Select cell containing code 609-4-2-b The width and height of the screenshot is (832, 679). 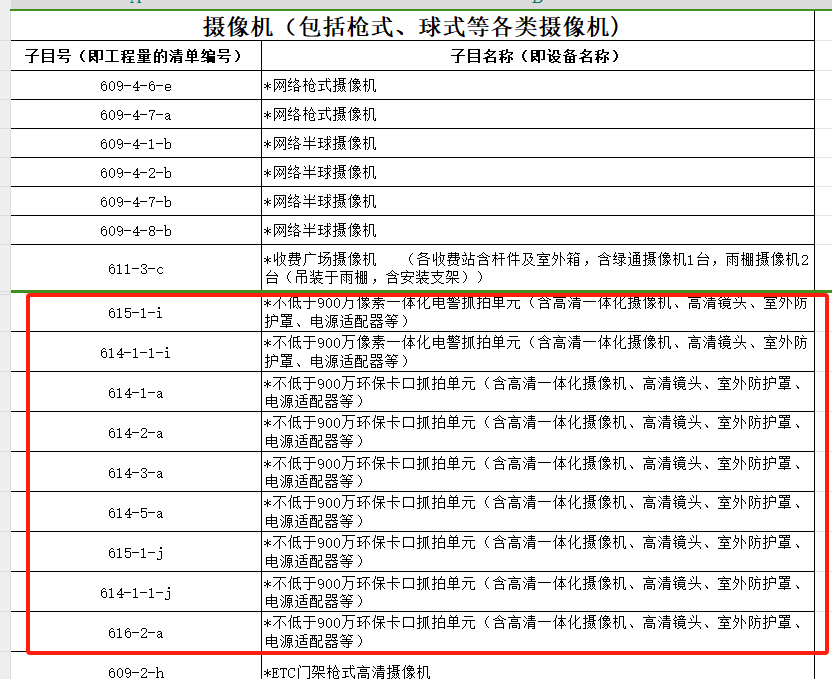tap(135, 173)
